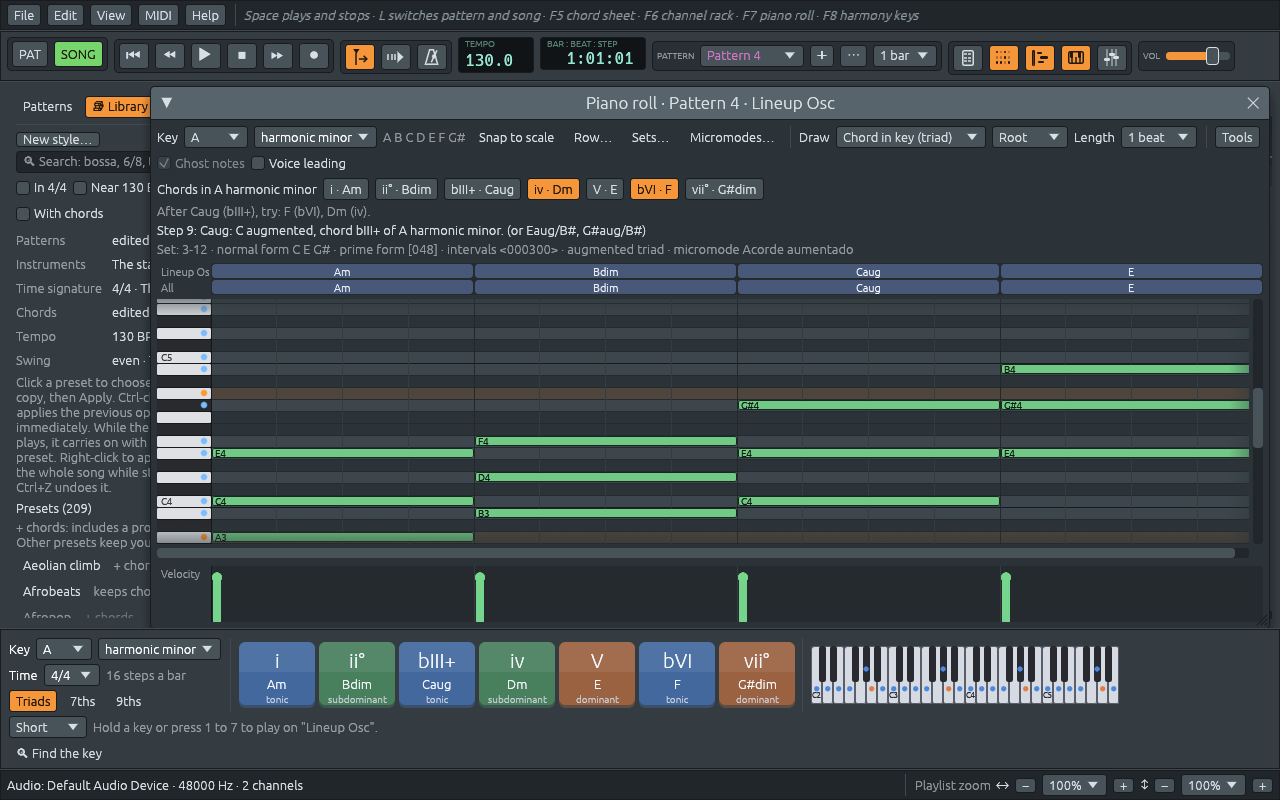Select 9ths chord type
This screenshot has width=1280, height=800.
point(129,701)
